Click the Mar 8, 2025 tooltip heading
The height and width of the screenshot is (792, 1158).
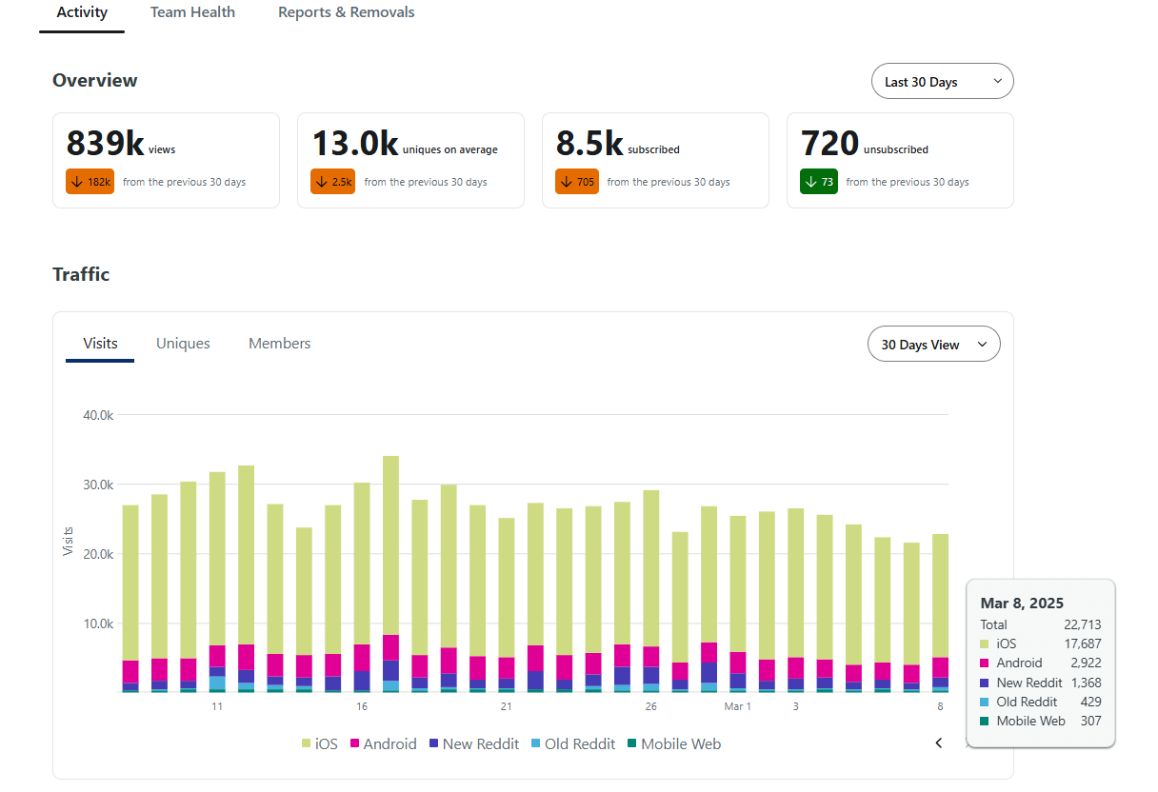coord(1021,603)
